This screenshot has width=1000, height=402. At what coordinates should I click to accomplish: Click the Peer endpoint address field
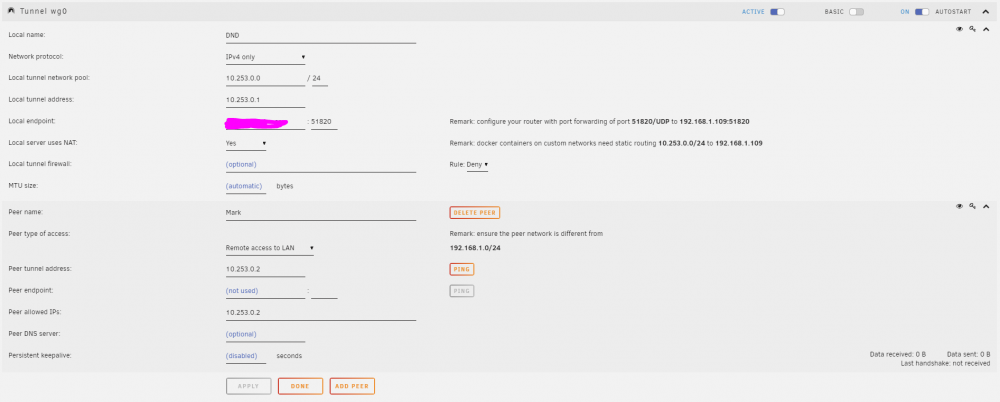265,291
